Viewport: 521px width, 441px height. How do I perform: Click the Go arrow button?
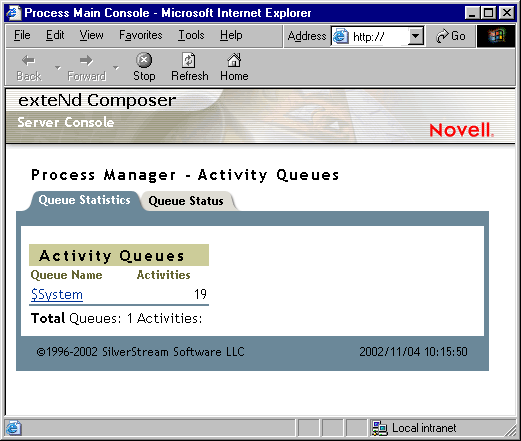point(451,36)
